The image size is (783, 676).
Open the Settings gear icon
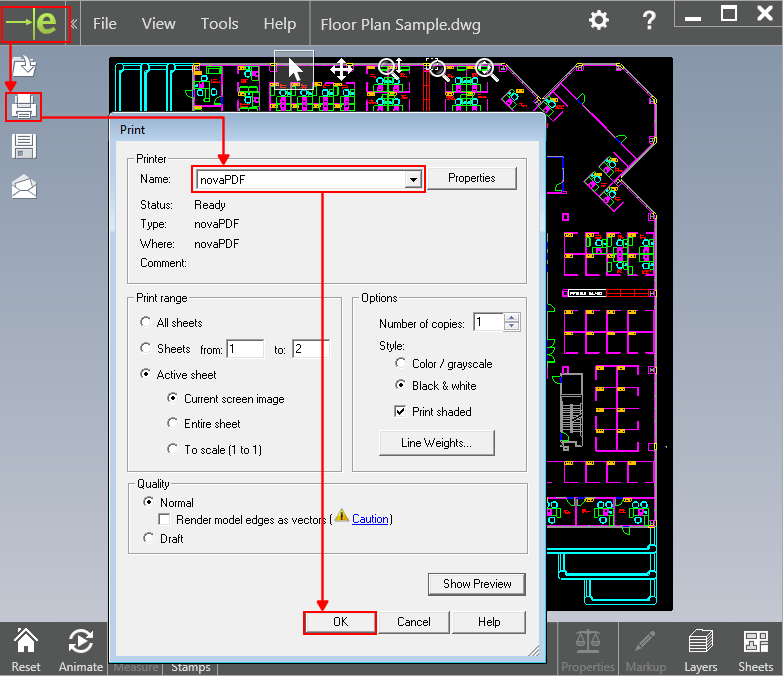[x=598, y=21]
